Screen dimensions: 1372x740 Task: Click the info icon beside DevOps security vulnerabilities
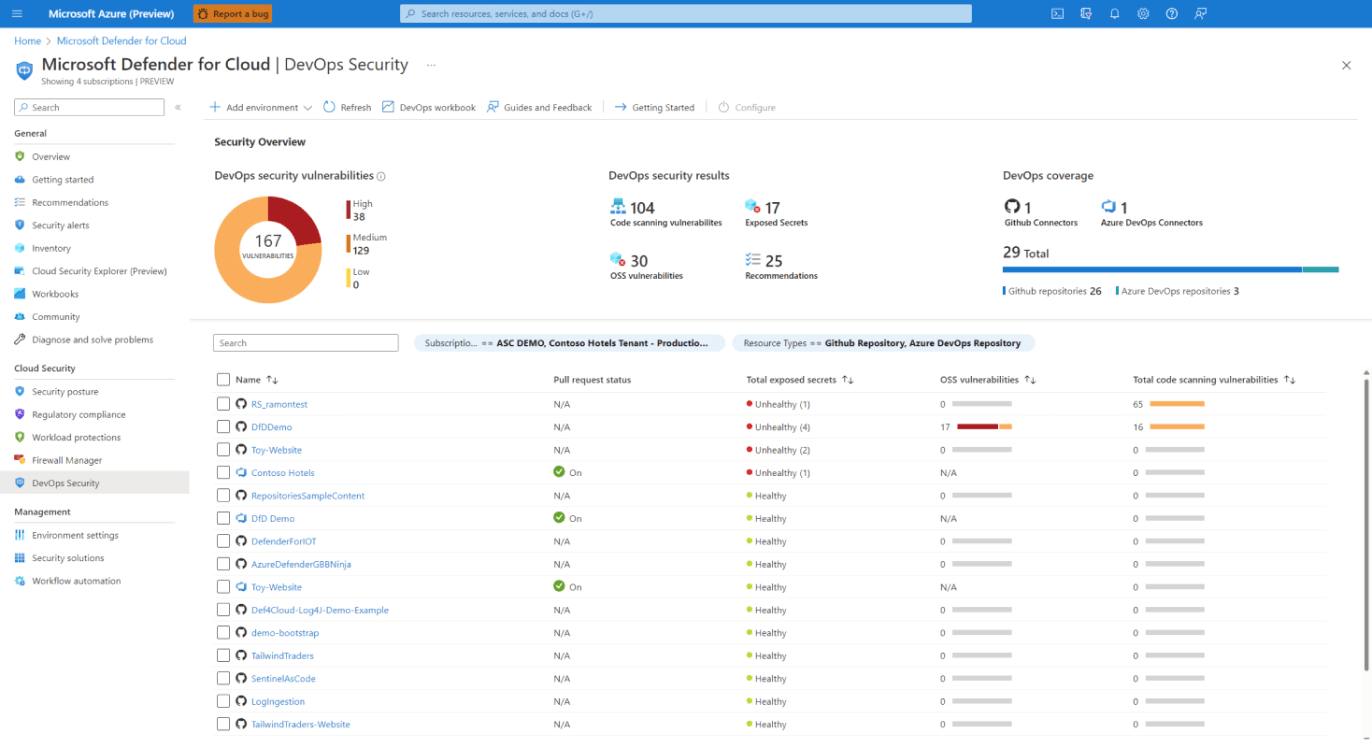(381, 176)
